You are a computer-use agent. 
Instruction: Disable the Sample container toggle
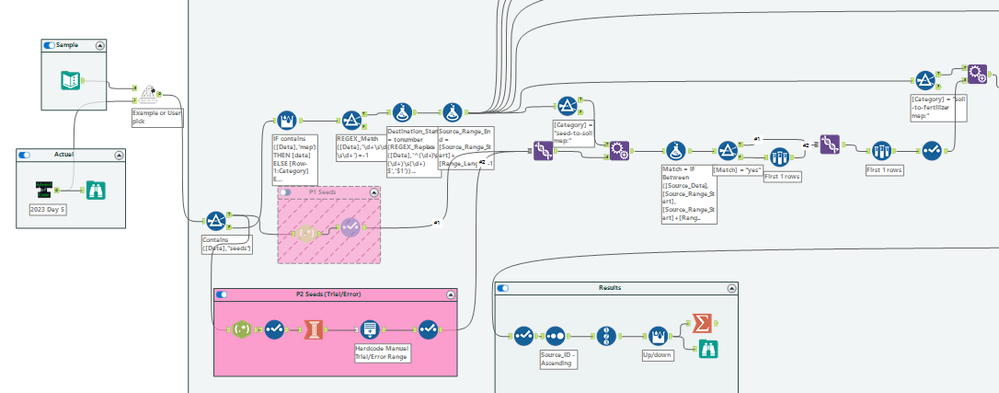click(x=49, y=45)
